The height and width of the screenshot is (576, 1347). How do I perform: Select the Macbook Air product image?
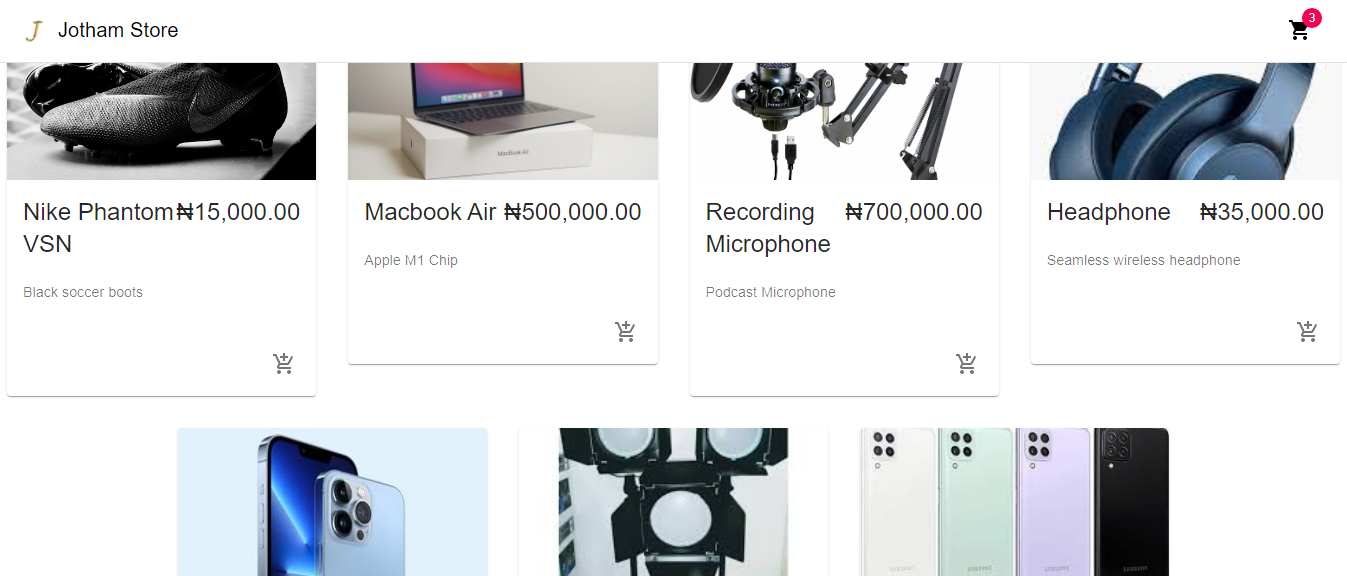pos(503,121)
